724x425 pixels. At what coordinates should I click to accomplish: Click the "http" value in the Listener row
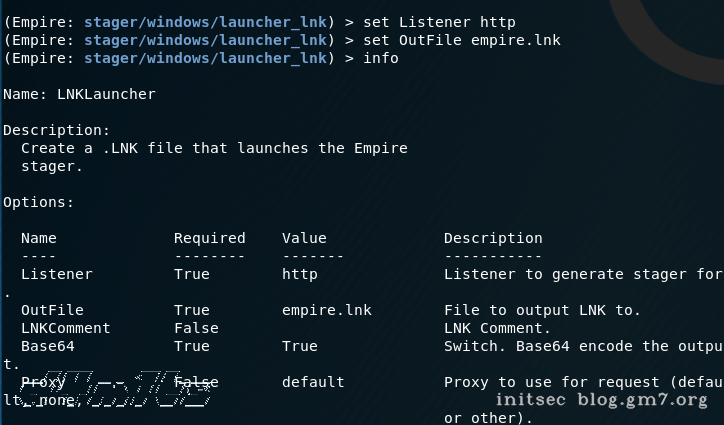click(x=299, y=274)
